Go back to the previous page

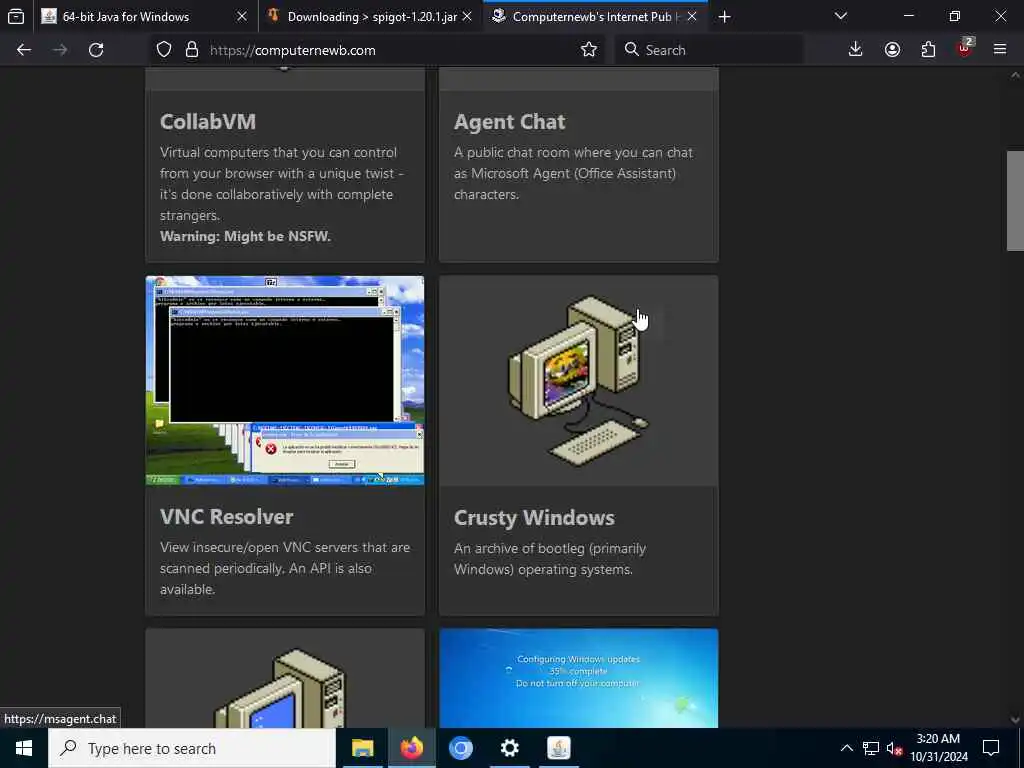point(24,50)
